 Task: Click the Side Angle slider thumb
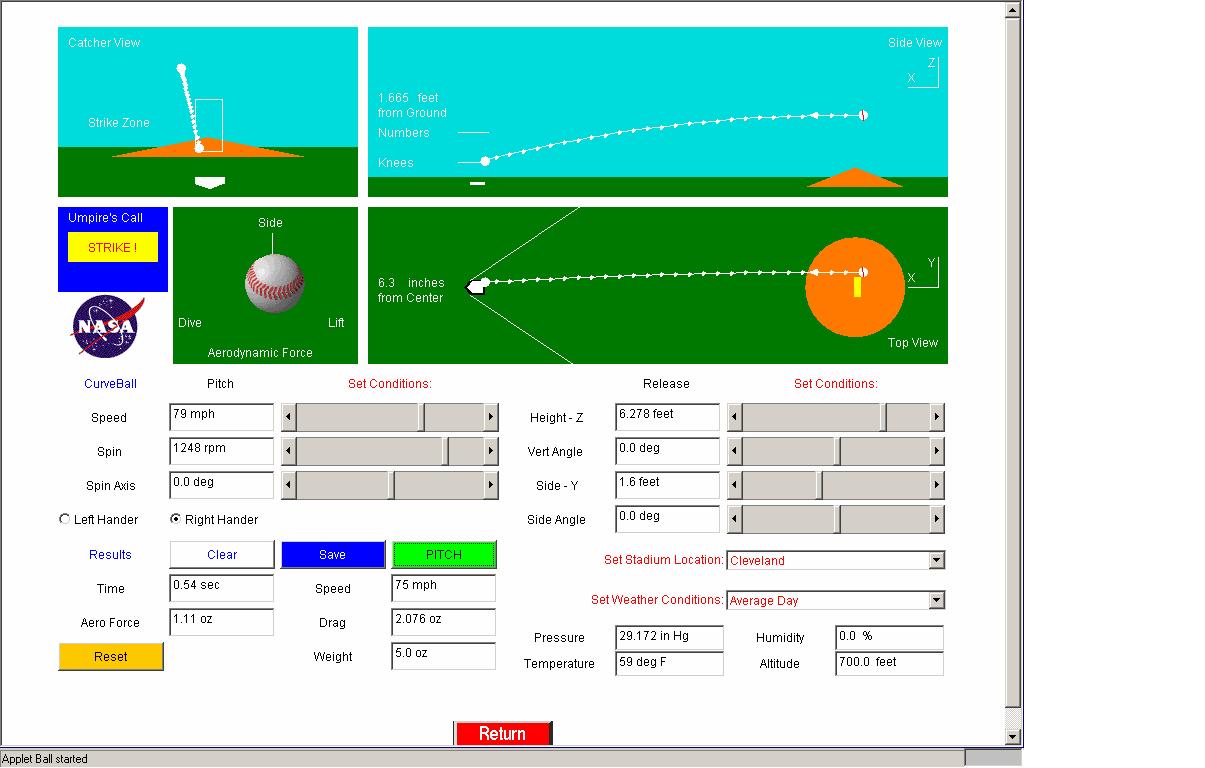837,520
